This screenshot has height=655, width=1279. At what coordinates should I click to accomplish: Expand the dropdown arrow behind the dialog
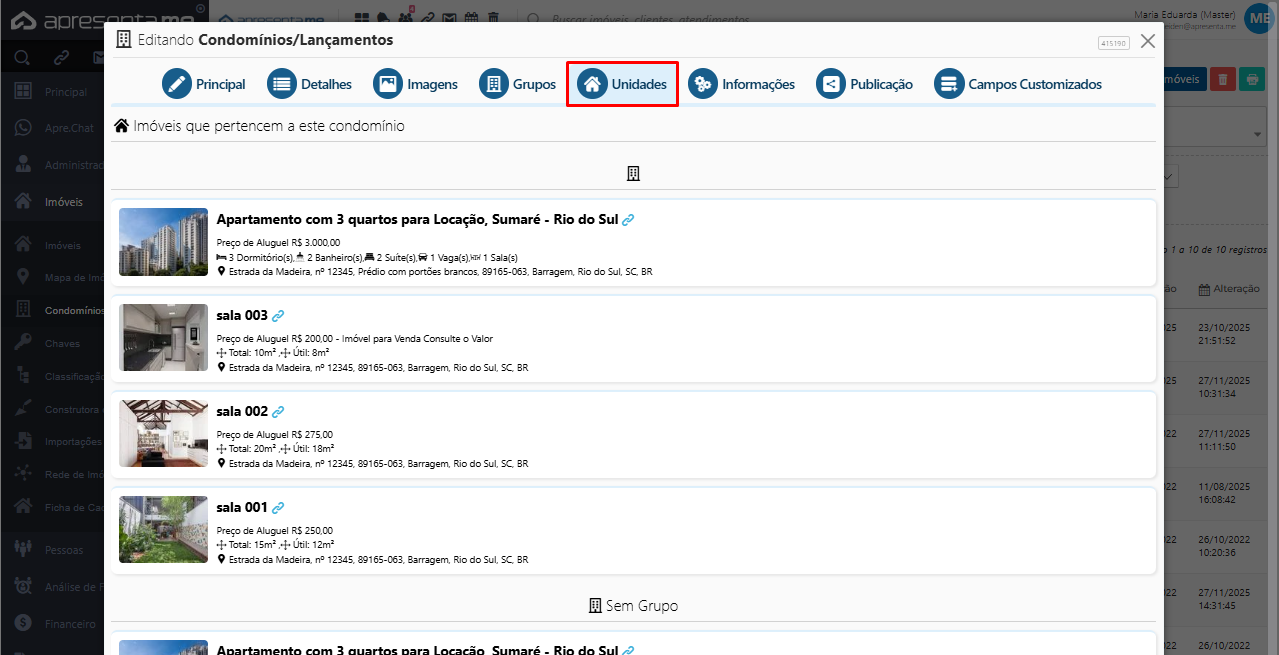pos(1259,134)
